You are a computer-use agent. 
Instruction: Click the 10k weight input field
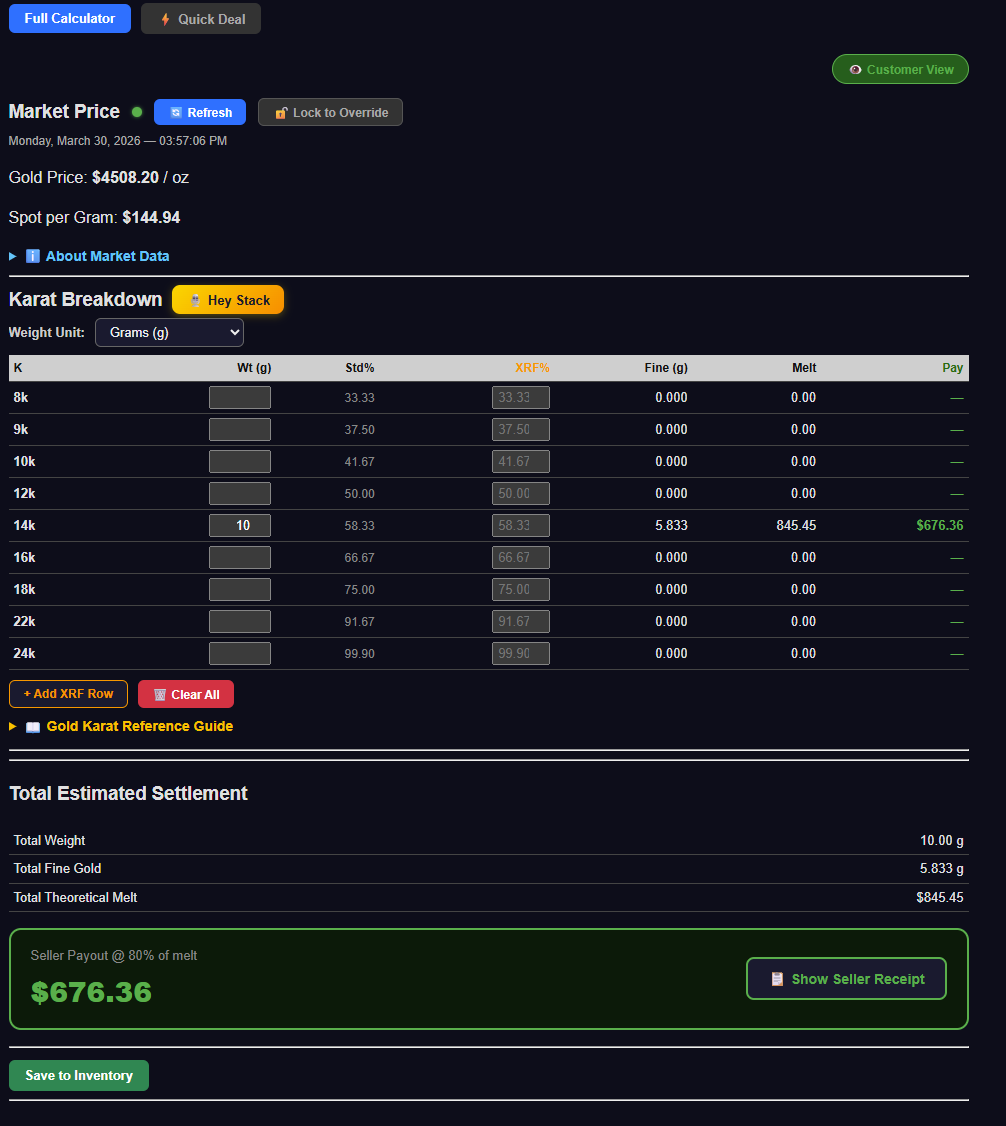coord(240,462)
